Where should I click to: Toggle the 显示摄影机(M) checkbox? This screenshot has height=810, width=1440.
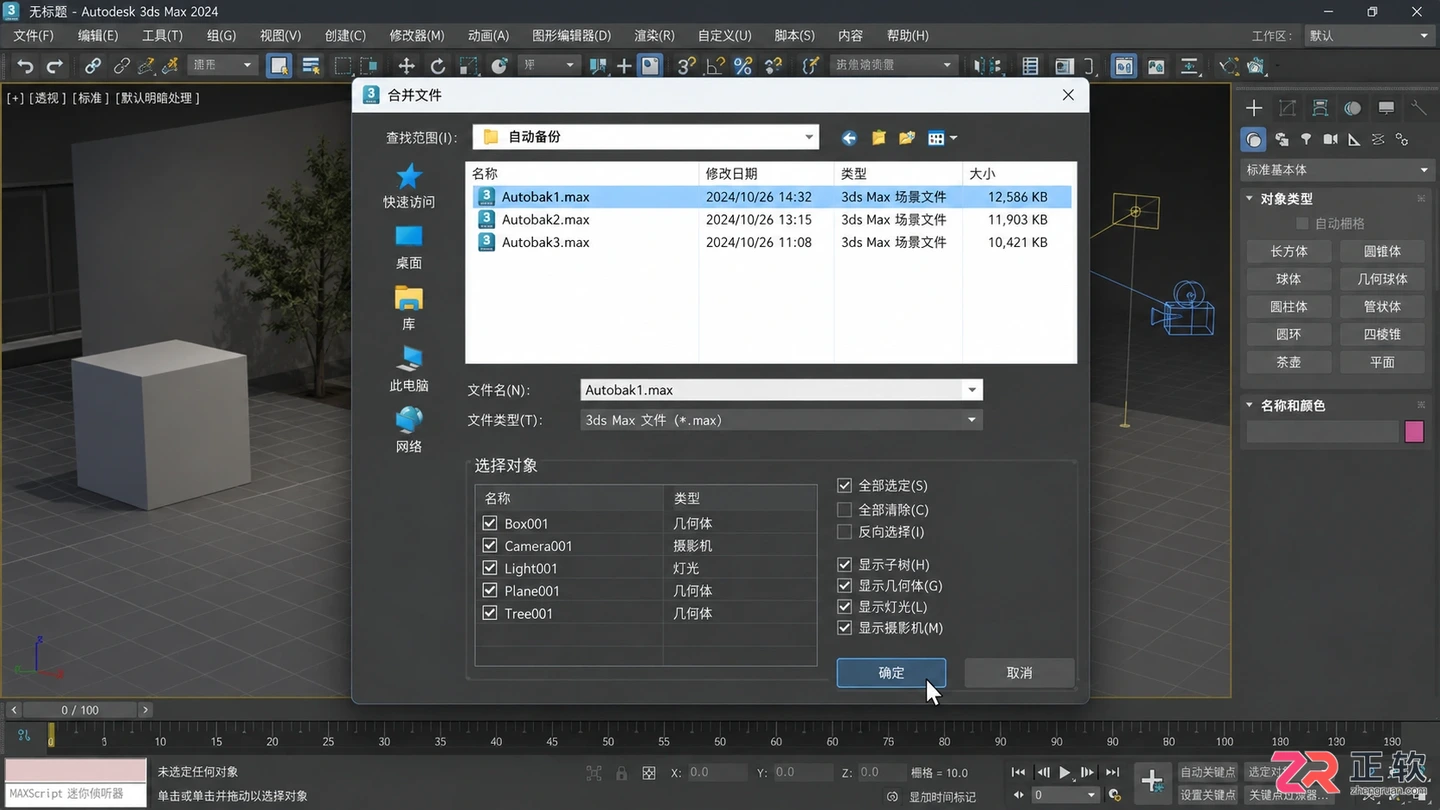tap(845, 628)
